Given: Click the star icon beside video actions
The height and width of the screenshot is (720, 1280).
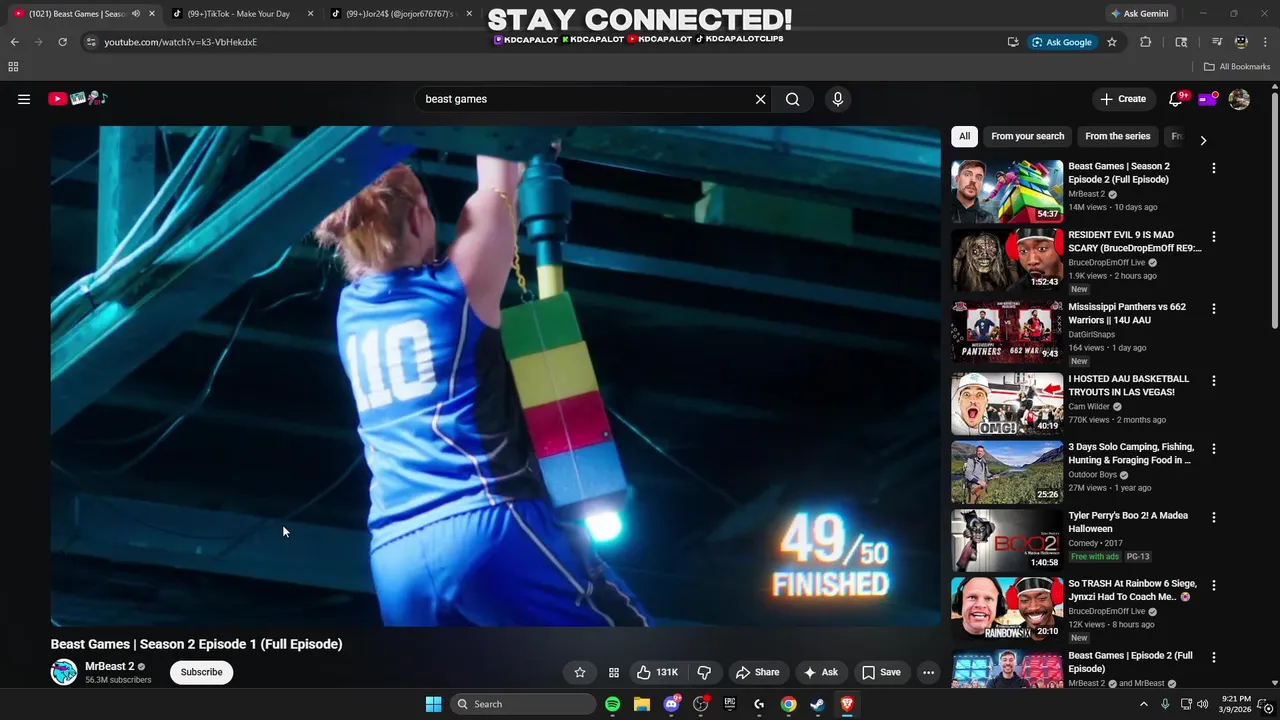Looking at the screenshot, I should pyautogui.click(x=580, y=672).
